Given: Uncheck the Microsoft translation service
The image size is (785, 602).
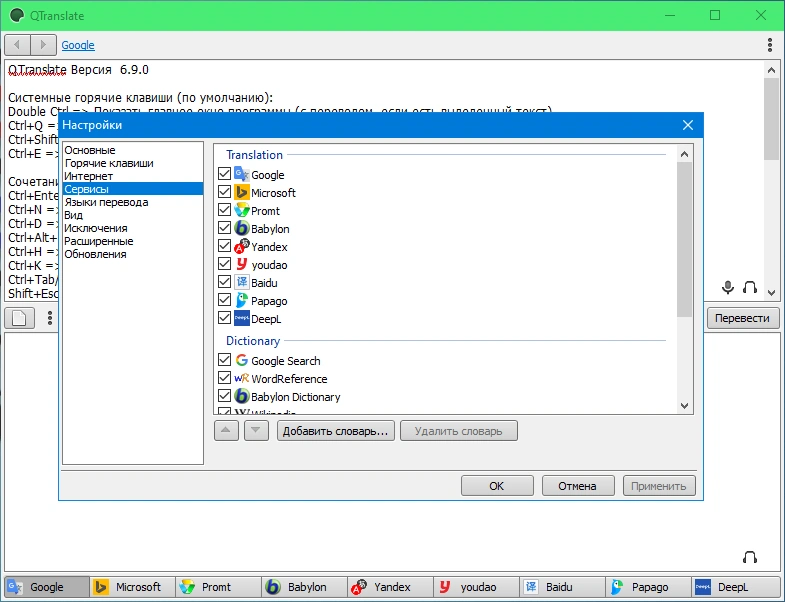Looking at the screenshot, I should [x=224, y=192].
